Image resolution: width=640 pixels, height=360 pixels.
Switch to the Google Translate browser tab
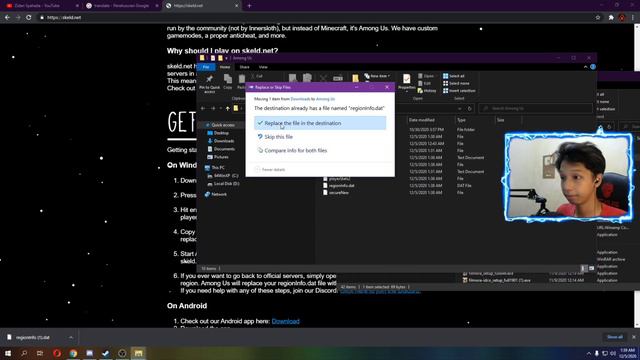click(122, 6)
